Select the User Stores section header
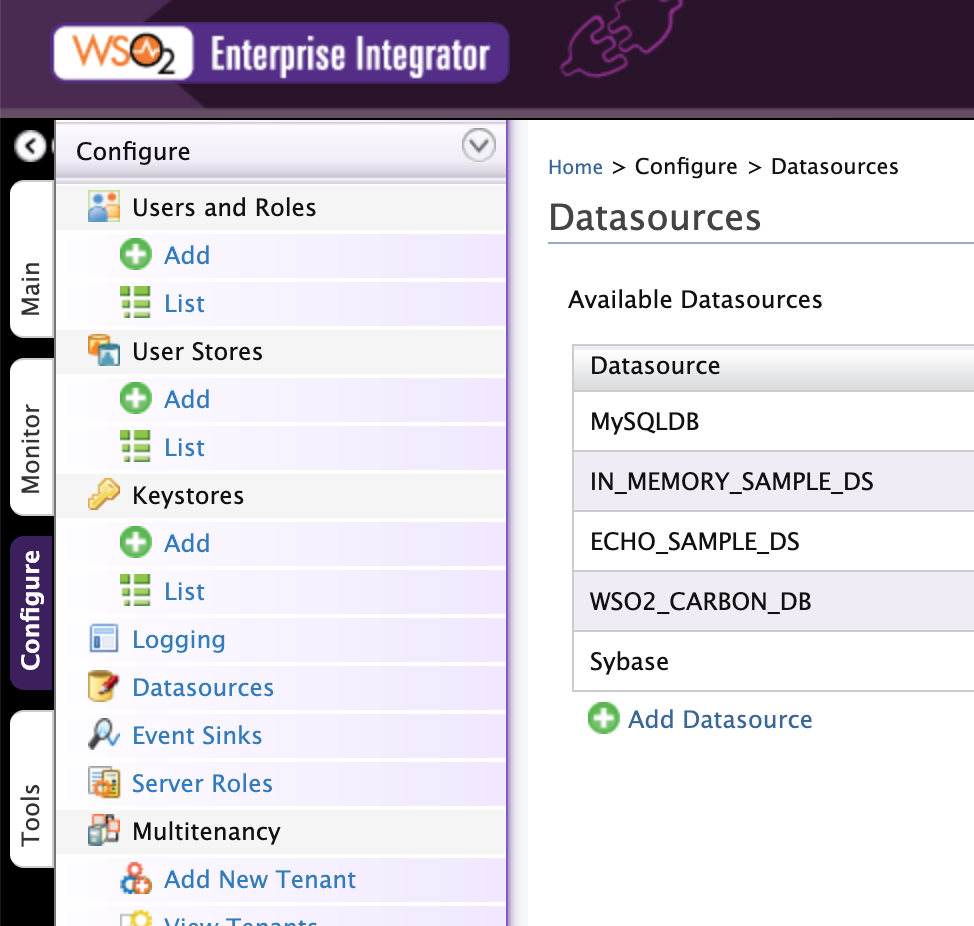The image size is (974, 926). (x=281, y=352)
